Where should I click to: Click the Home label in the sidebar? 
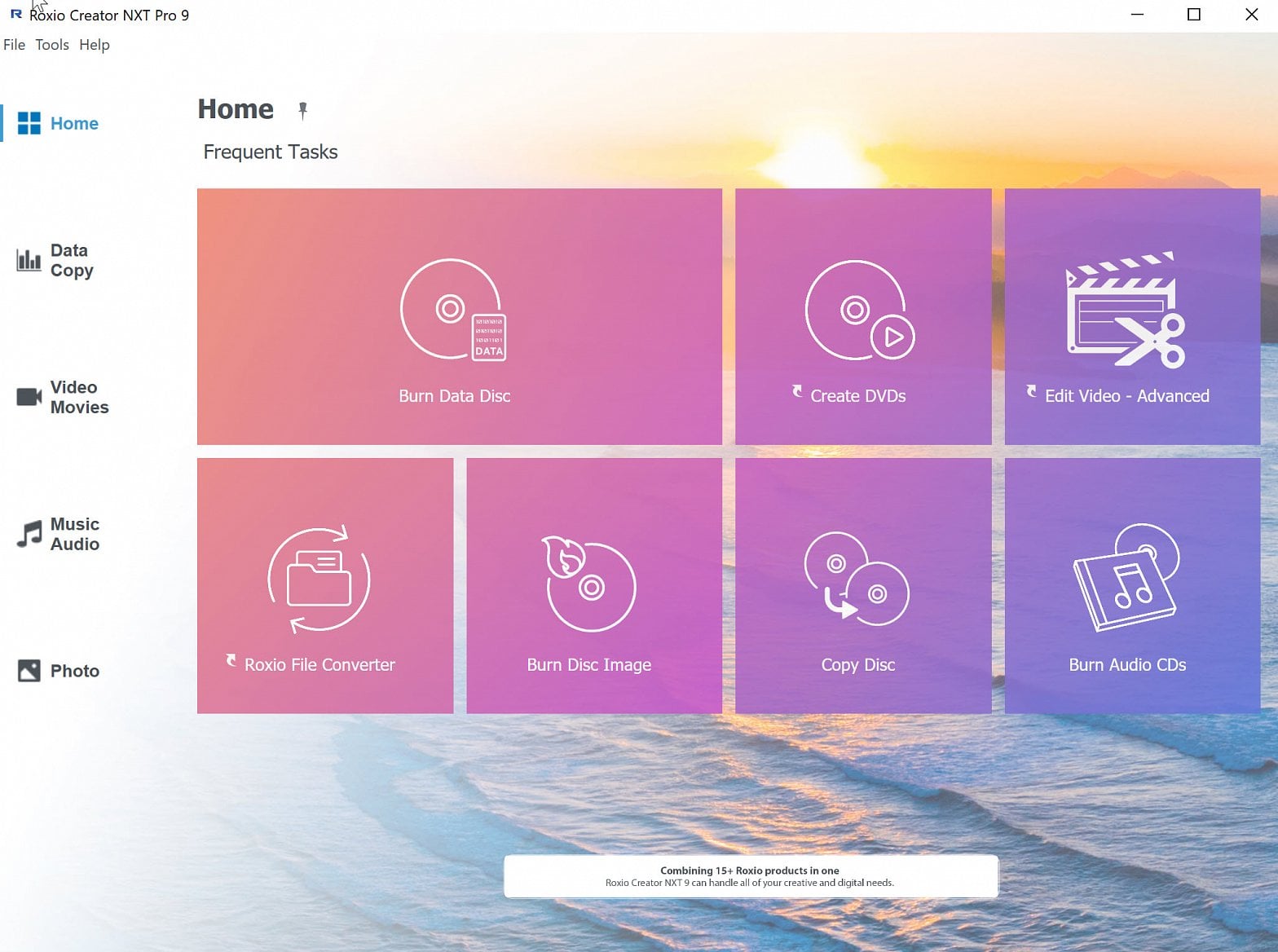(74, 123)
